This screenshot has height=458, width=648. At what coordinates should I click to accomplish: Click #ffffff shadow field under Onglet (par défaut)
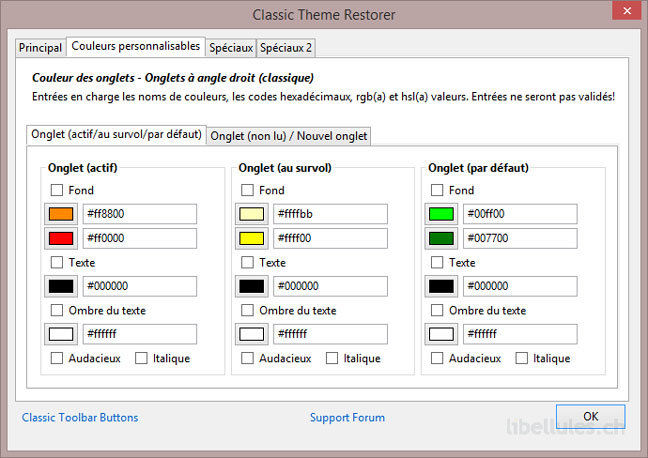coord(520,334)
